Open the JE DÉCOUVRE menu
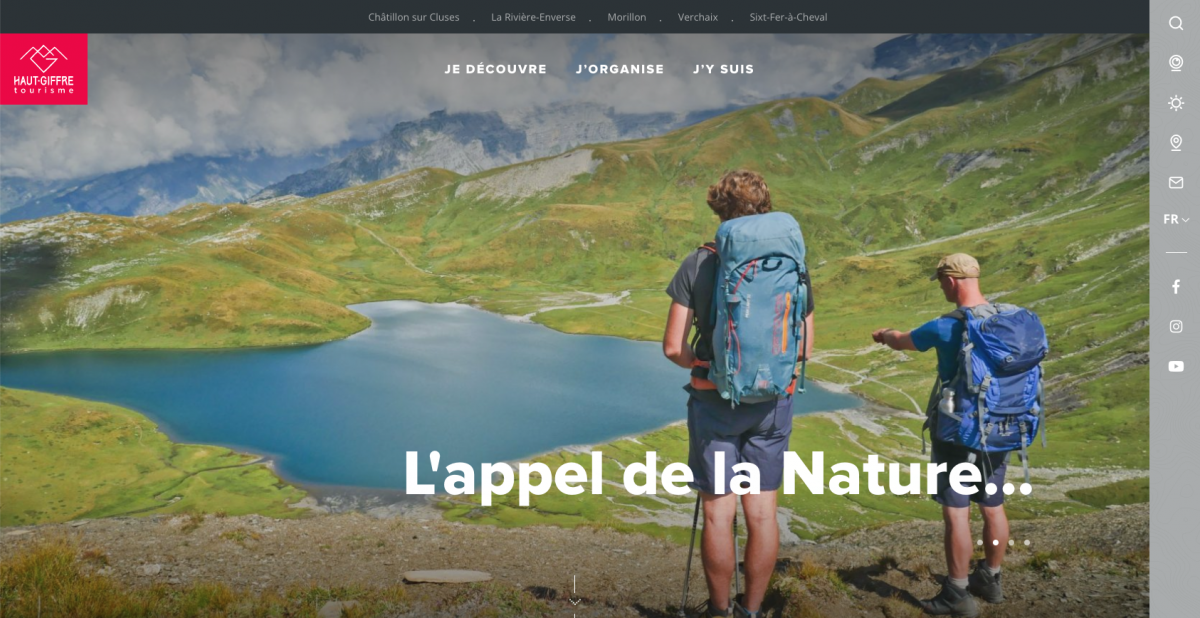 [496, 69]
